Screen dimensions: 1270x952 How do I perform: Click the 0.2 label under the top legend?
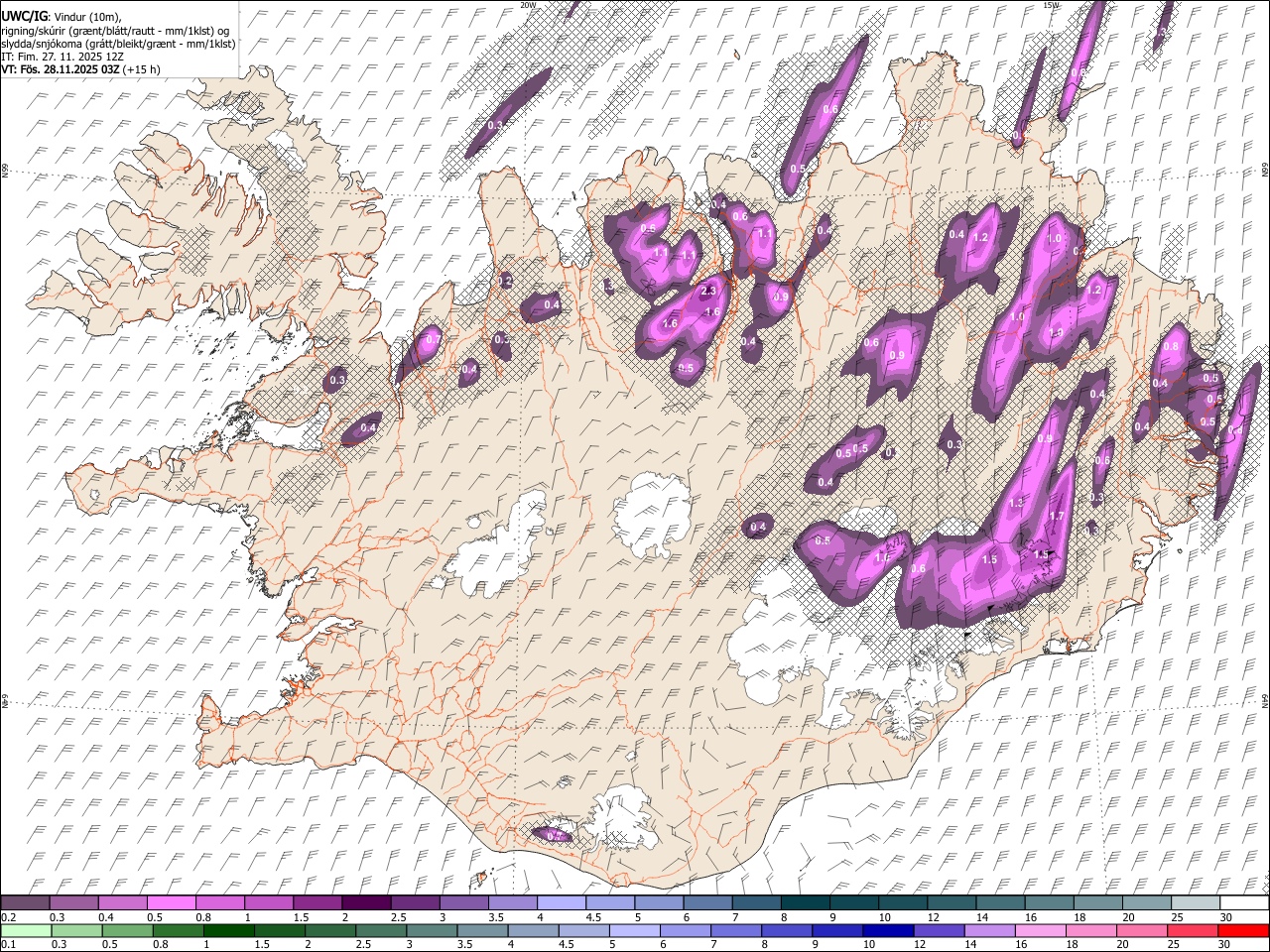(9, 917)
